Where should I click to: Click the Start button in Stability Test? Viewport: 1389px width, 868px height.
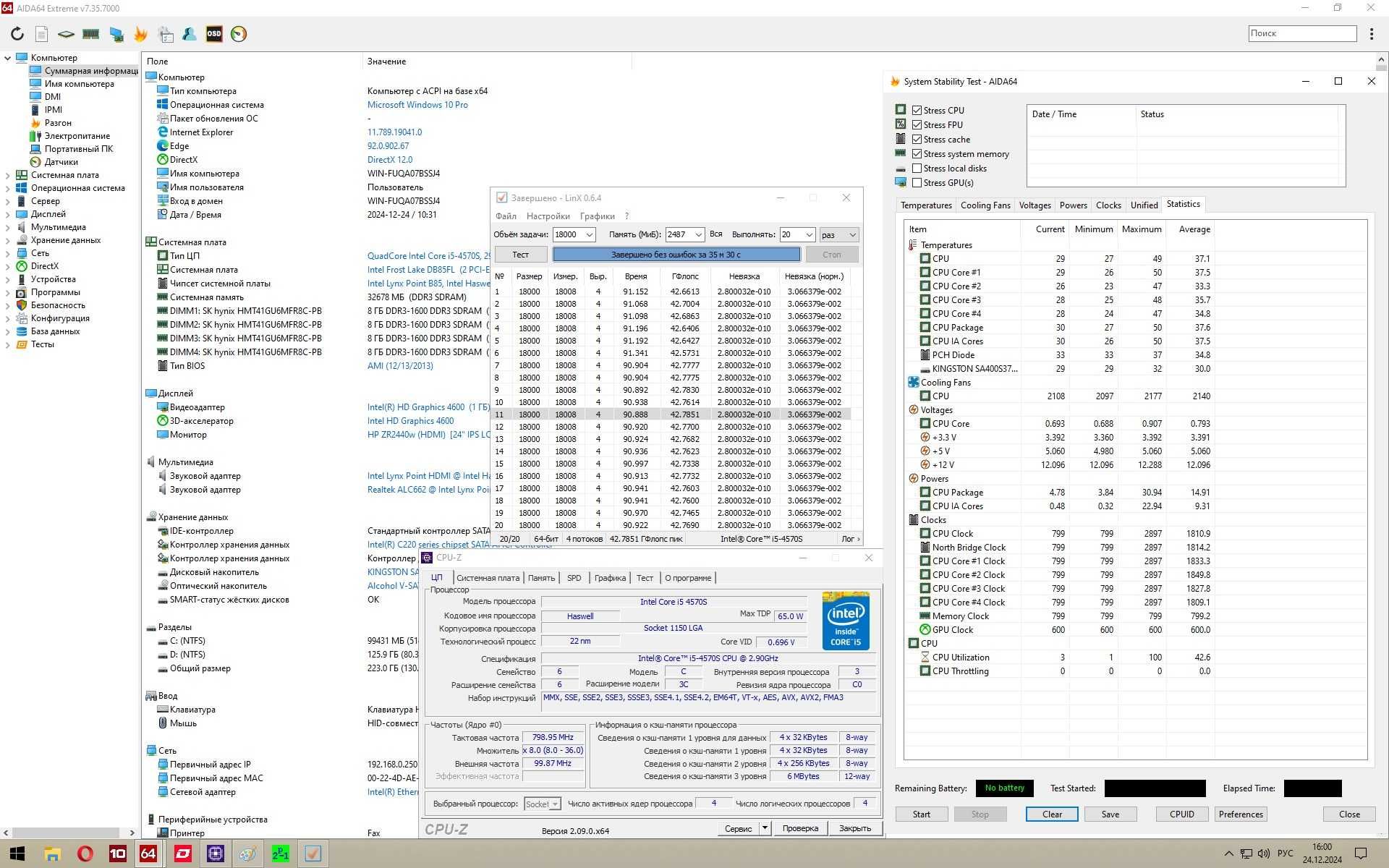coord(921,814)
